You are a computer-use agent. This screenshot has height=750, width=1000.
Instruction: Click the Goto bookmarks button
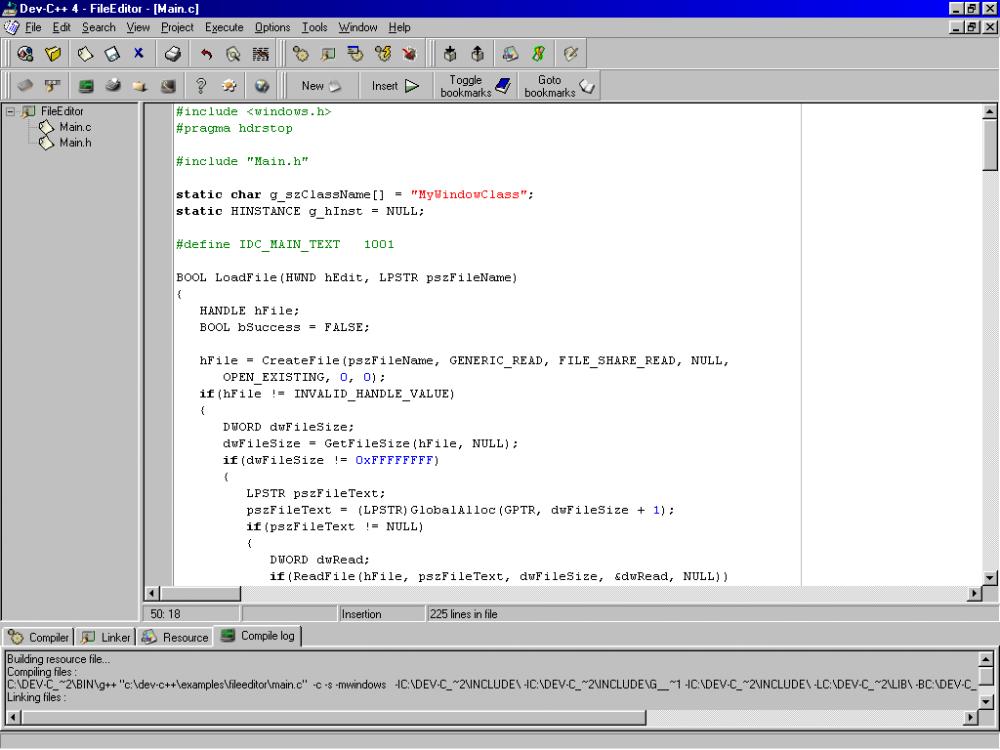560,86
